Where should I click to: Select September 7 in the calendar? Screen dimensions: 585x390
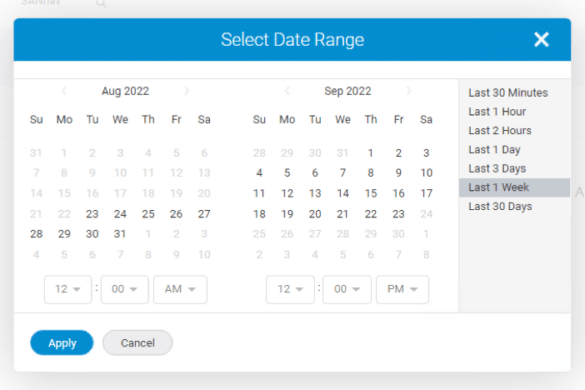click(343, 173)
